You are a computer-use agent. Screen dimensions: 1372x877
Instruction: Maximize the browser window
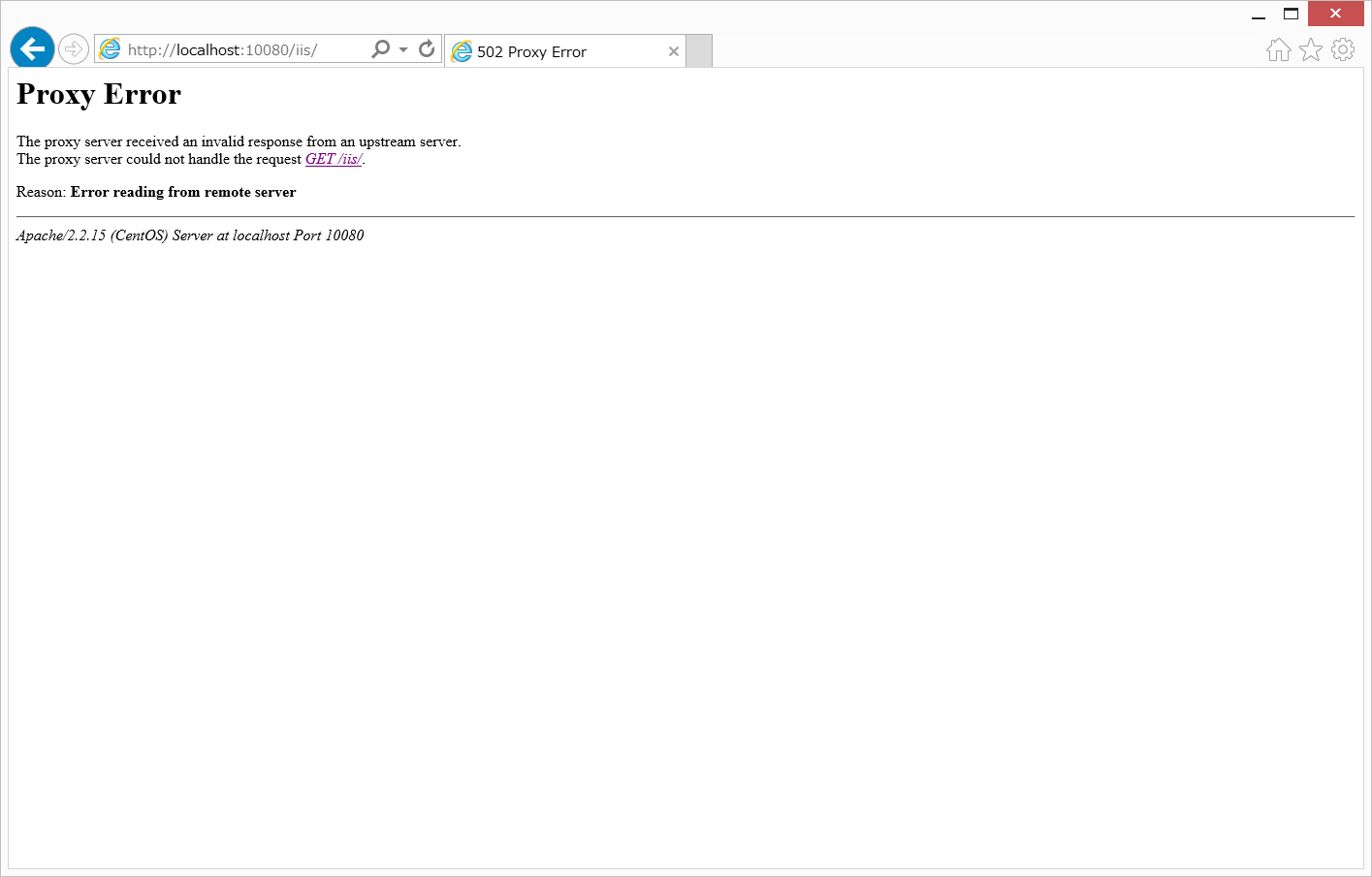[x=1290, y=14]
